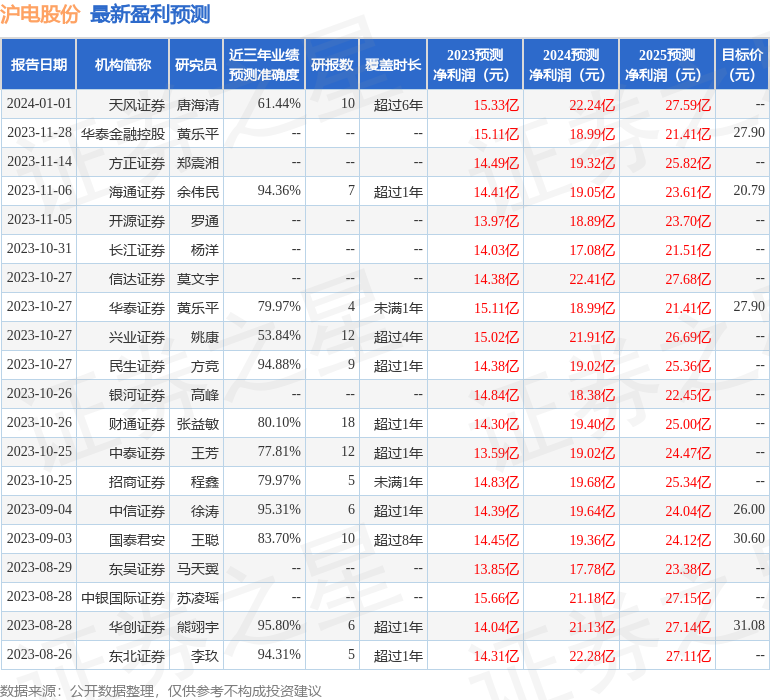Click accuracy value 95.80%
The height and width of the screenshot is (700, 770).
pyautogui.click(x=279, y=626)
